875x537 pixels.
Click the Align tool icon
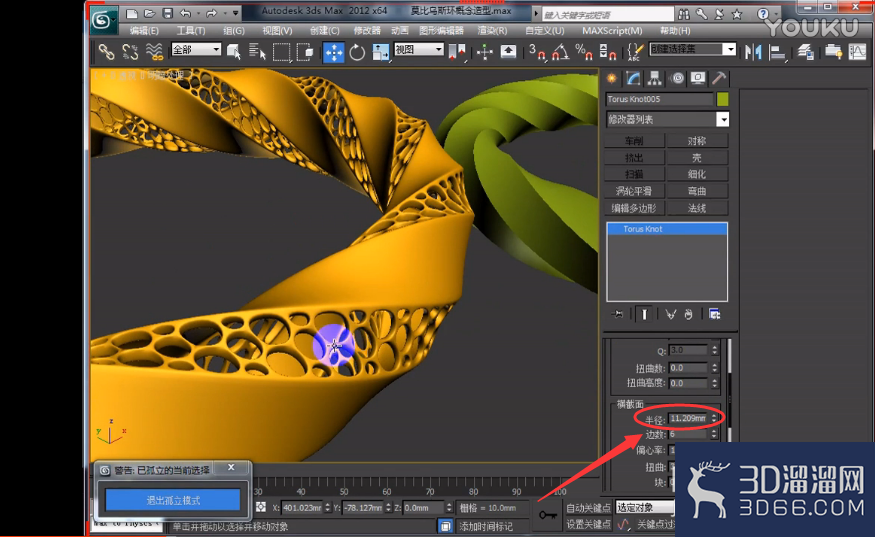click(x=777, y=52)
